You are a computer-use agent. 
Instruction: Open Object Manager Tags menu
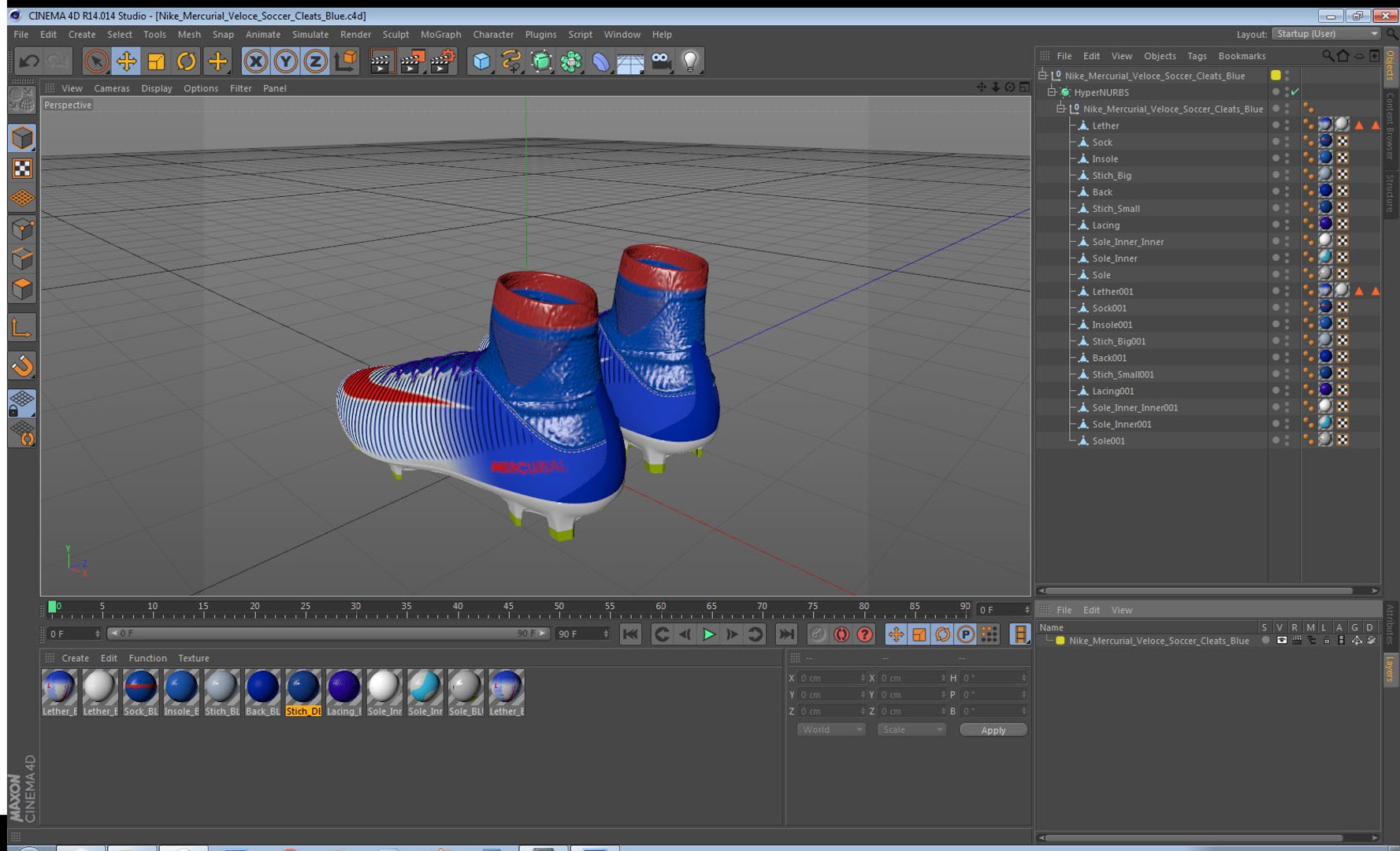[x=1197, y=56]
